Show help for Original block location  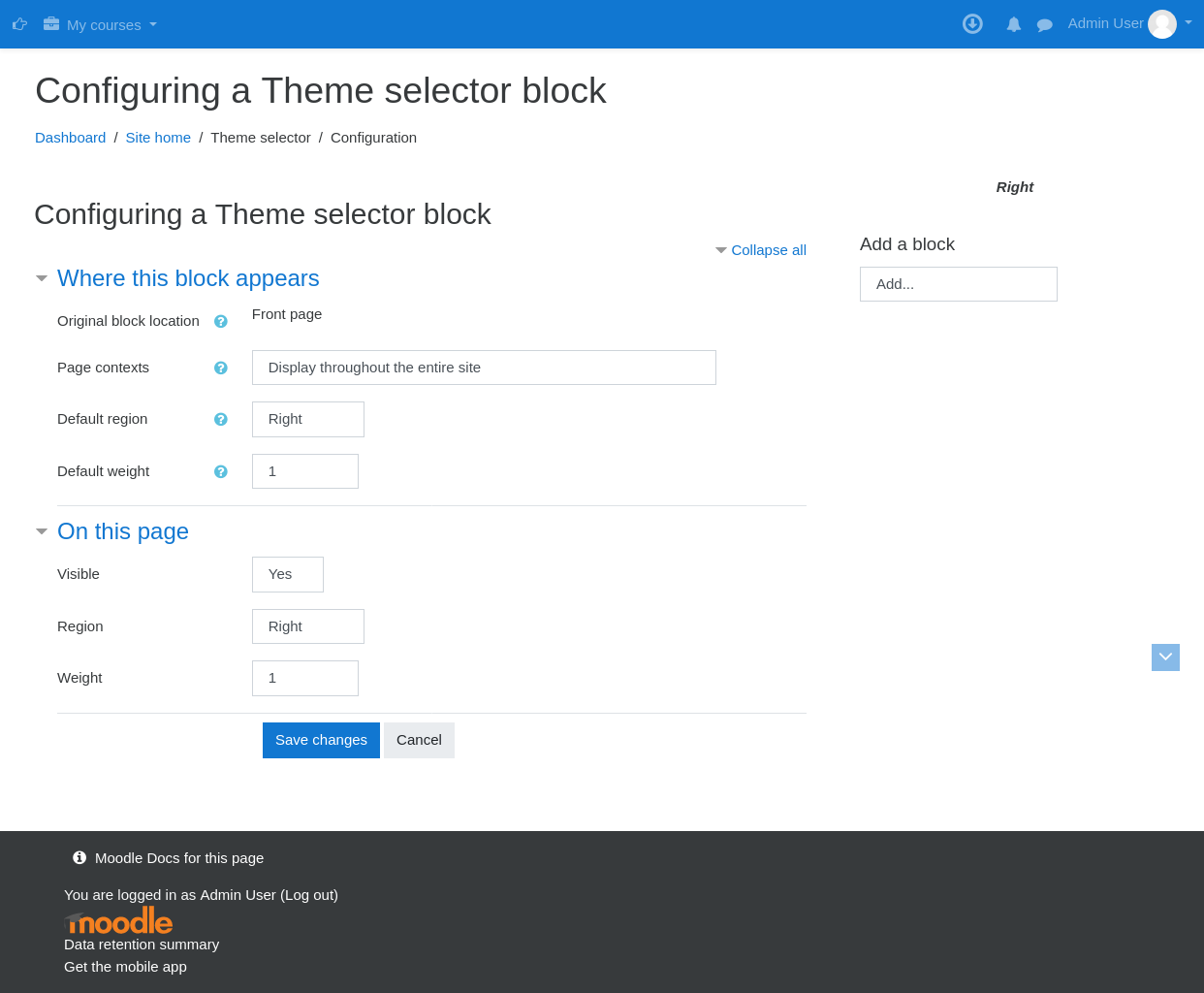click(x=221, y=321)
